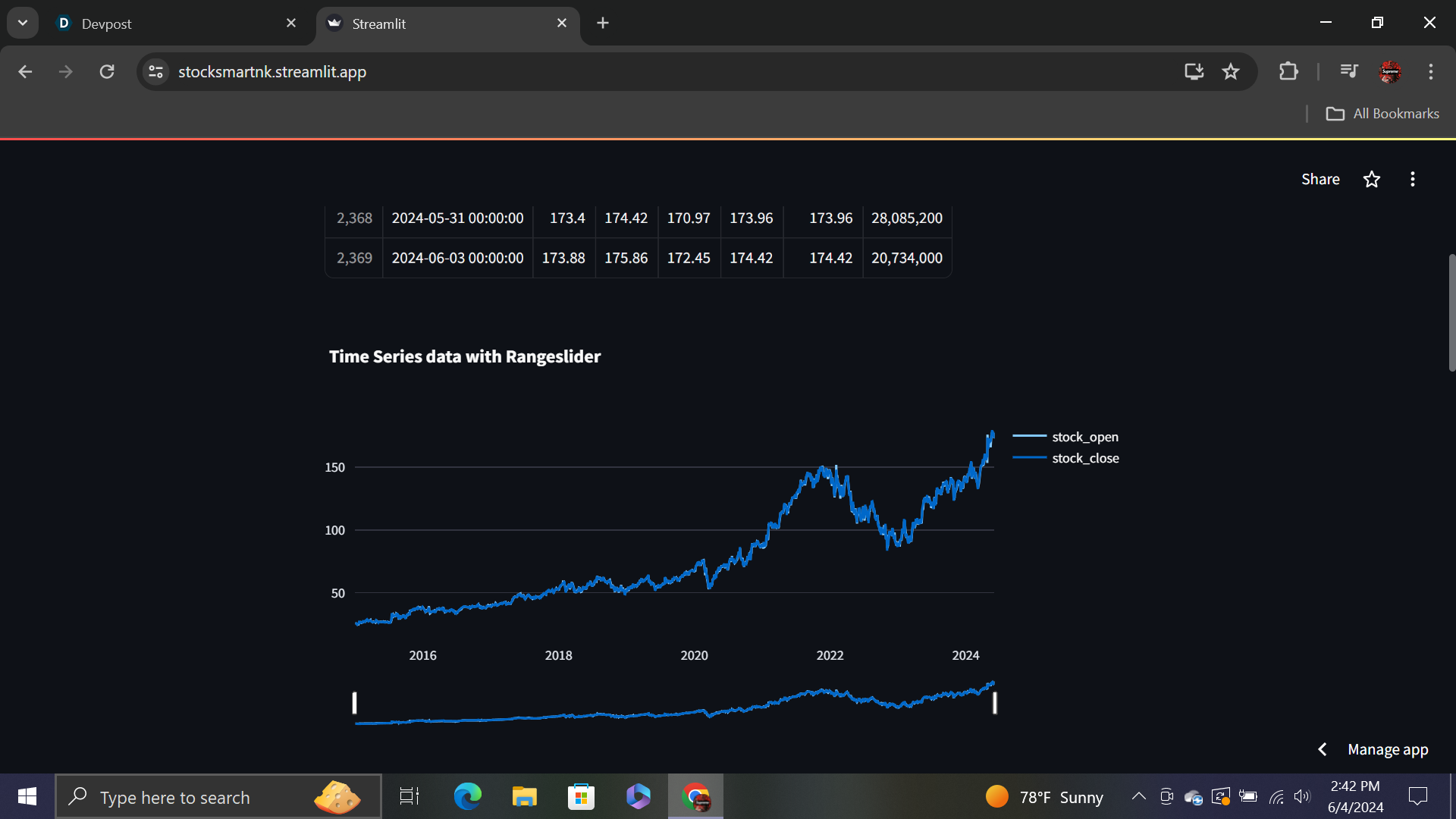This screenshot has width=1456, height=819.
Task: Open the tab search dropdown arrow
Action: point(23,23)
